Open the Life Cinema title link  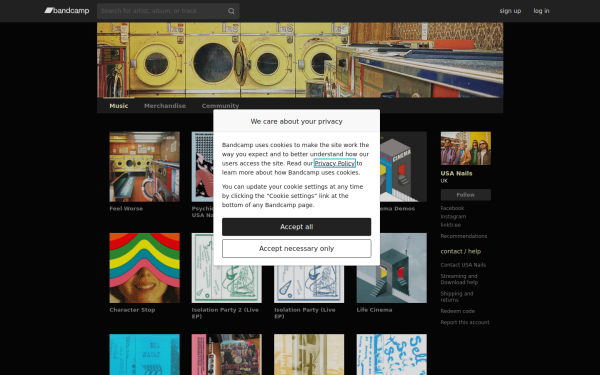tap(374, 310)
